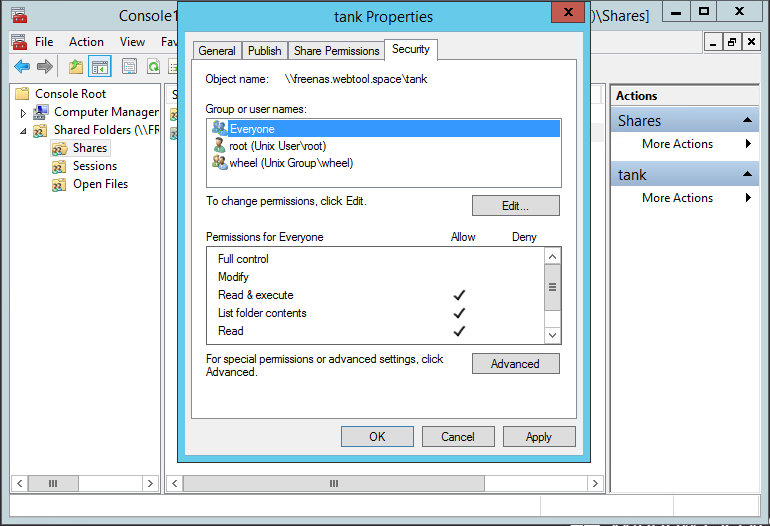Click the Everyone group icon

220,128
